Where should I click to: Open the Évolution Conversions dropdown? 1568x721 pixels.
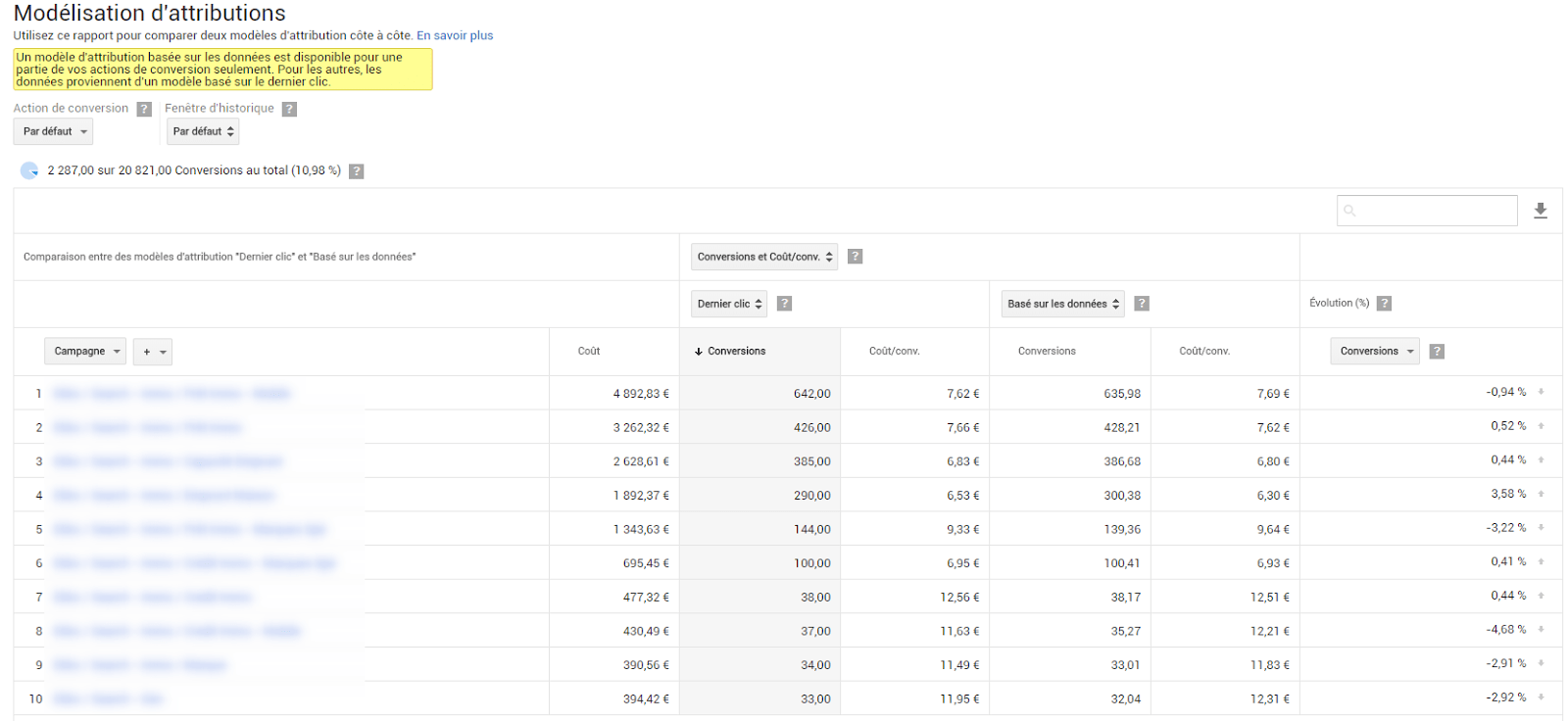tap(1375, 352)
